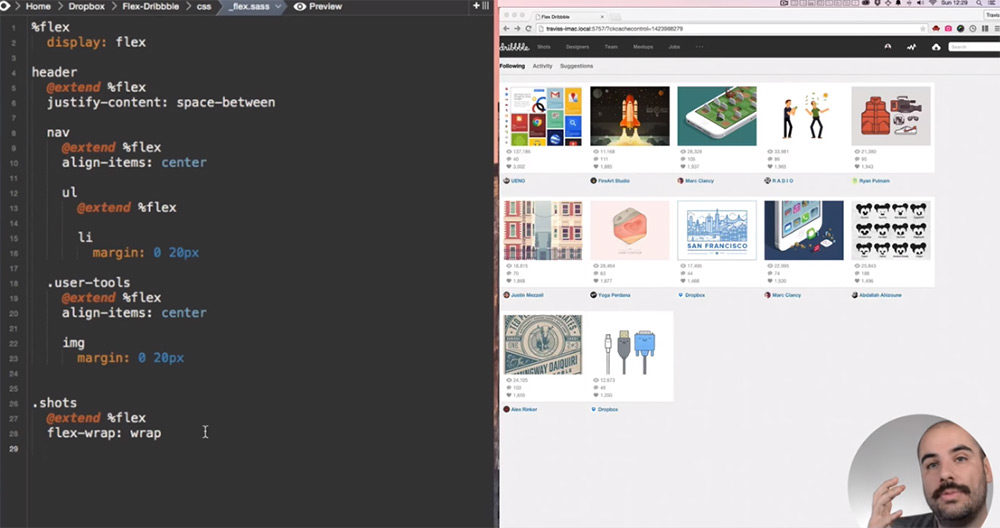Click the Dribbble search field
1000x528 pixels.
click(972, 47)
